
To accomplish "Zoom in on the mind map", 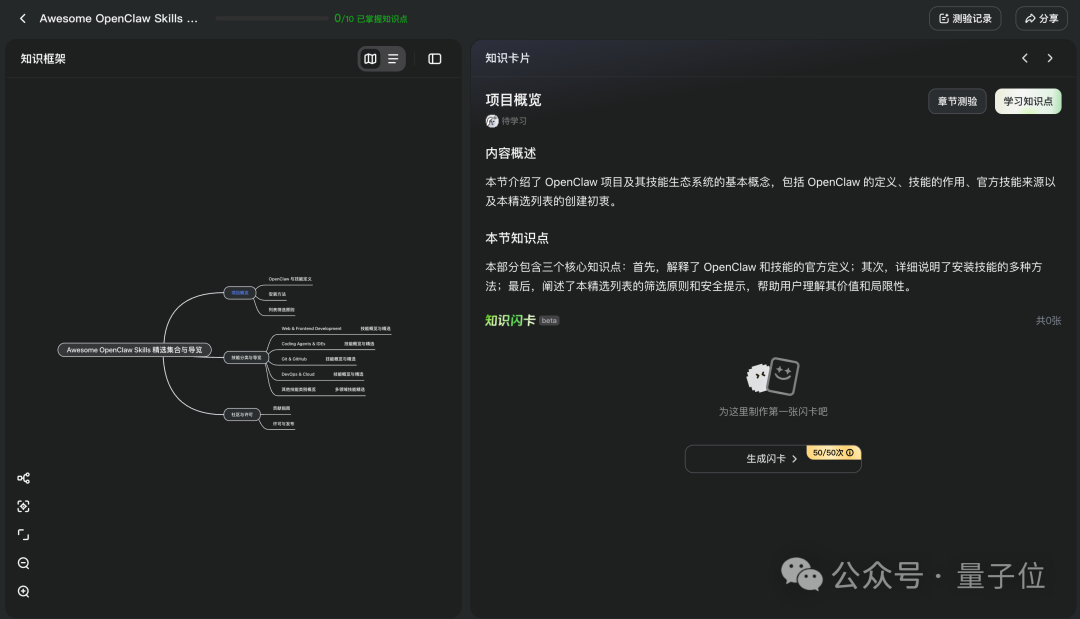I will pyautogui.click(x=23, y=591).
